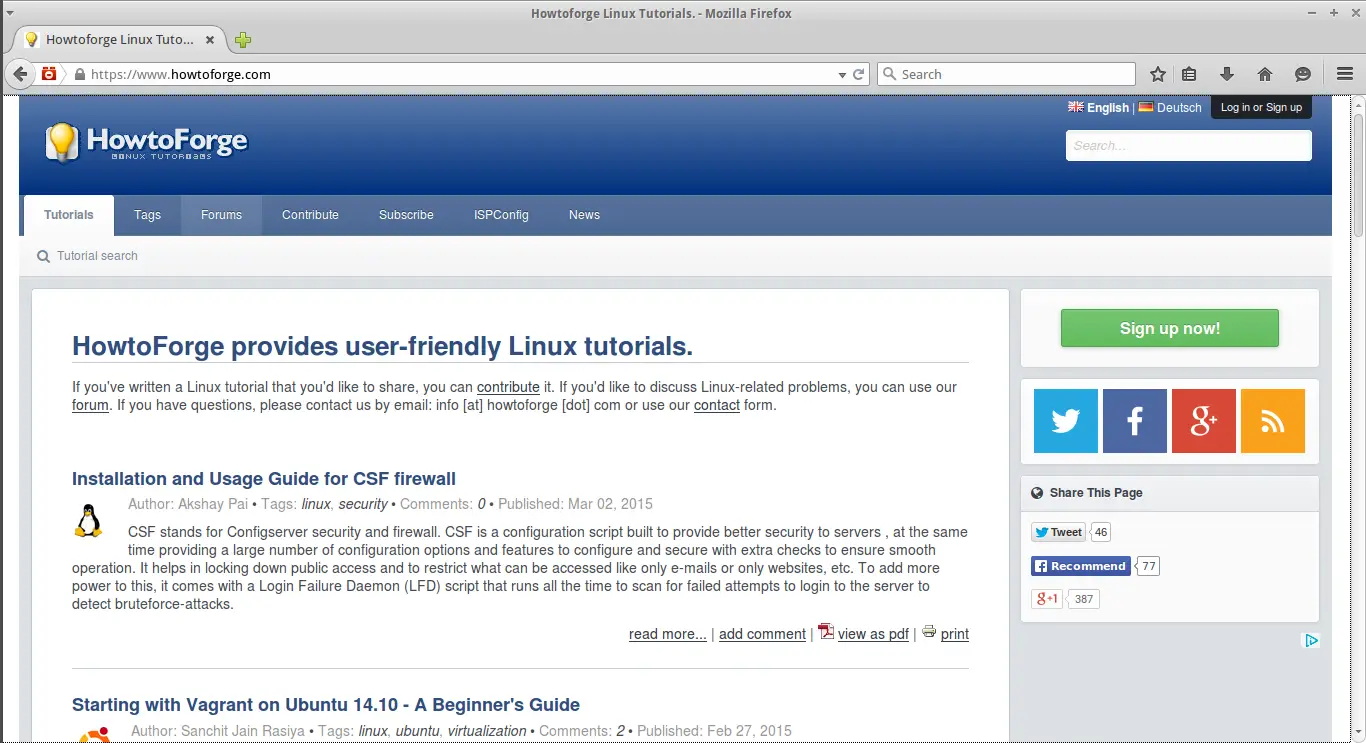
Task: Show bookmarks list icon in toolbar
Action: point(1189,74)
